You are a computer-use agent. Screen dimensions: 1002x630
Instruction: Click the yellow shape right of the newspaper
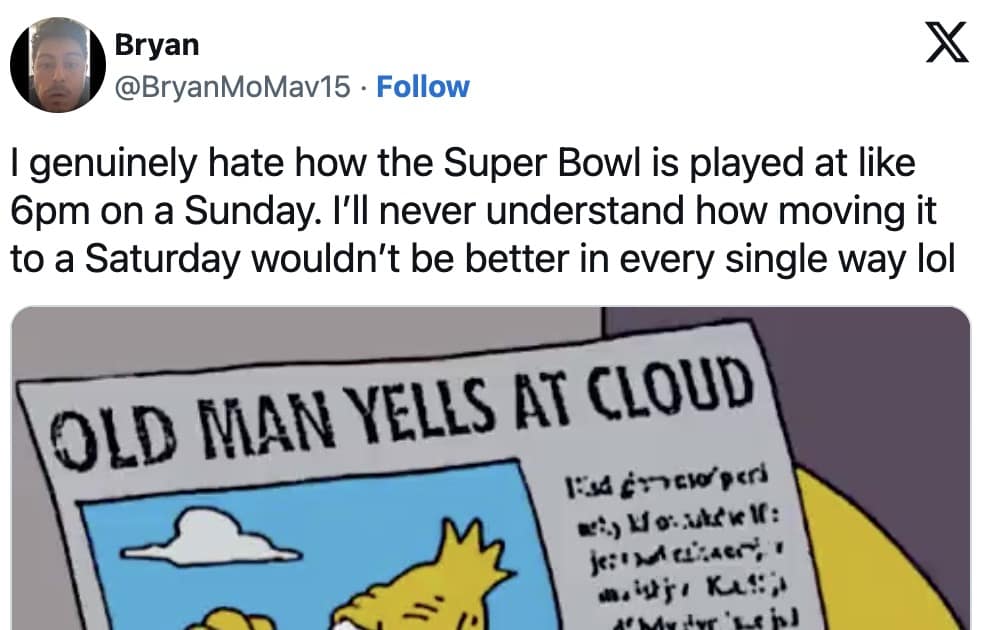880,560
